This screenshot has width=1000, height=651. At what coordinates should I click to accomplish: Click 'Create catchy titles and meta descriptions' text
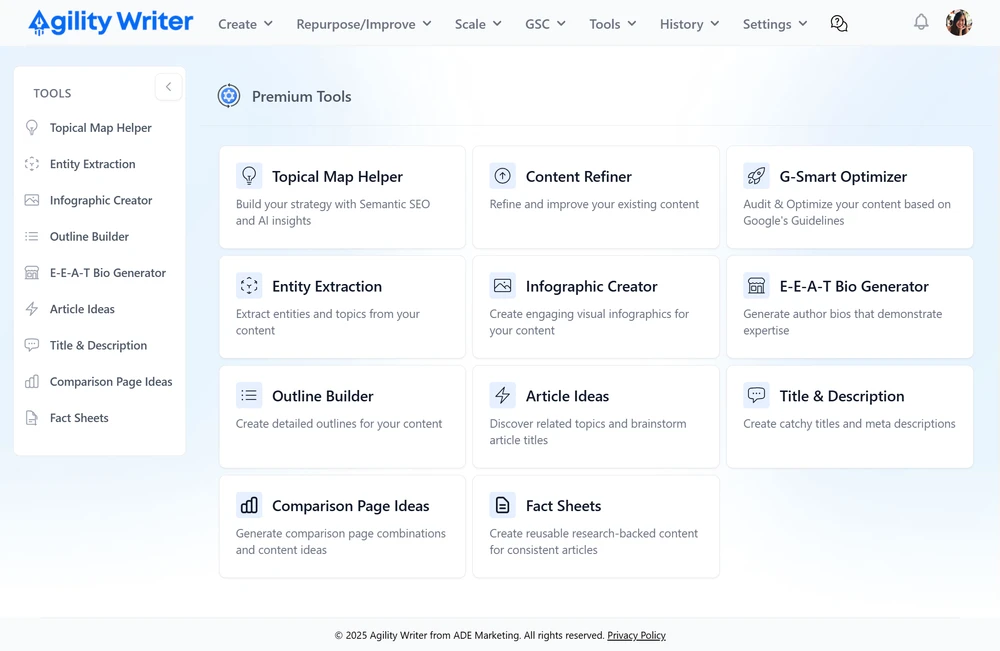point(849,423)
